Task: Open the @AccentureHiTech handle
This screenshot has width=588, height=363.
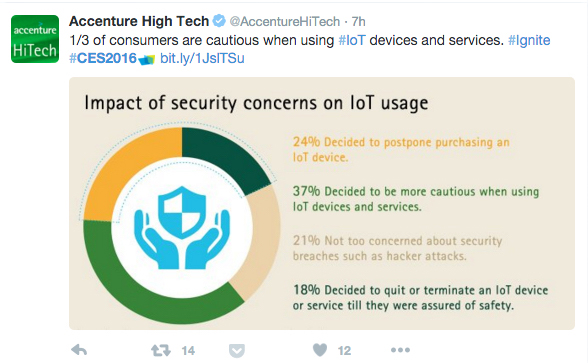Action: coord(285,22)
